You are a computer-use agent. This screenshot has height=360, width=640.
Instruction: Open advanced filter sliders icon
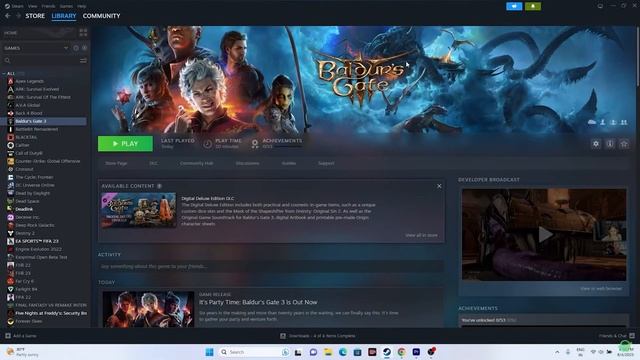(x=83, y=60)
